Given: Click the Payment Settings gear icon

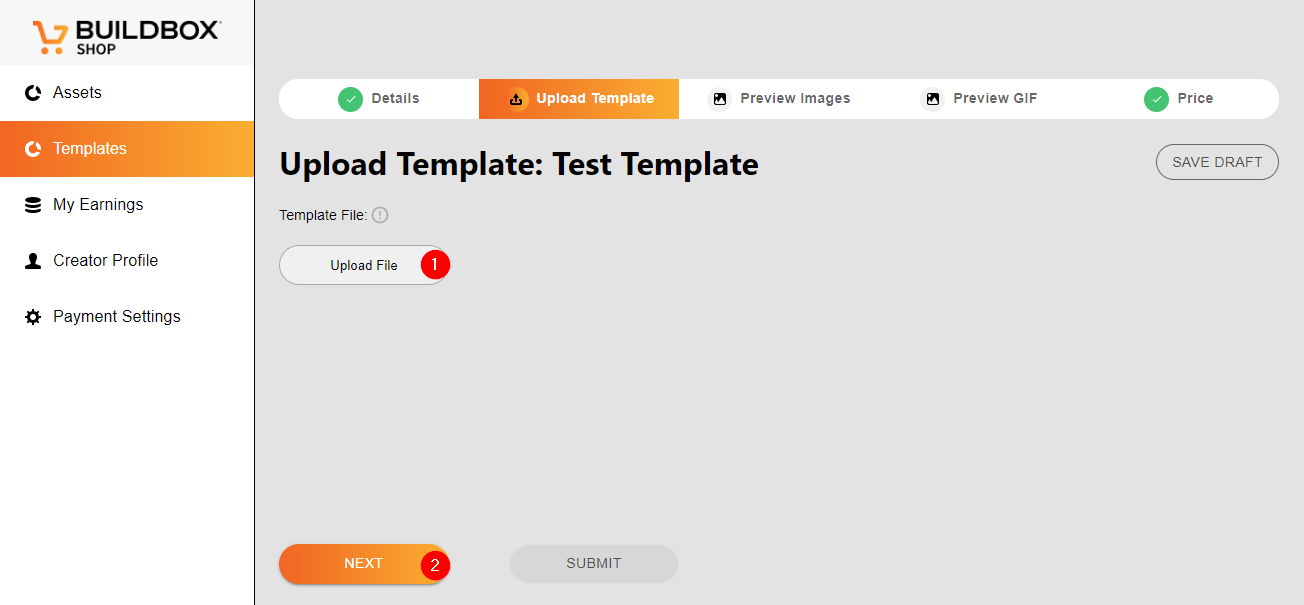Looking at the screenshot, I should 33,317.
